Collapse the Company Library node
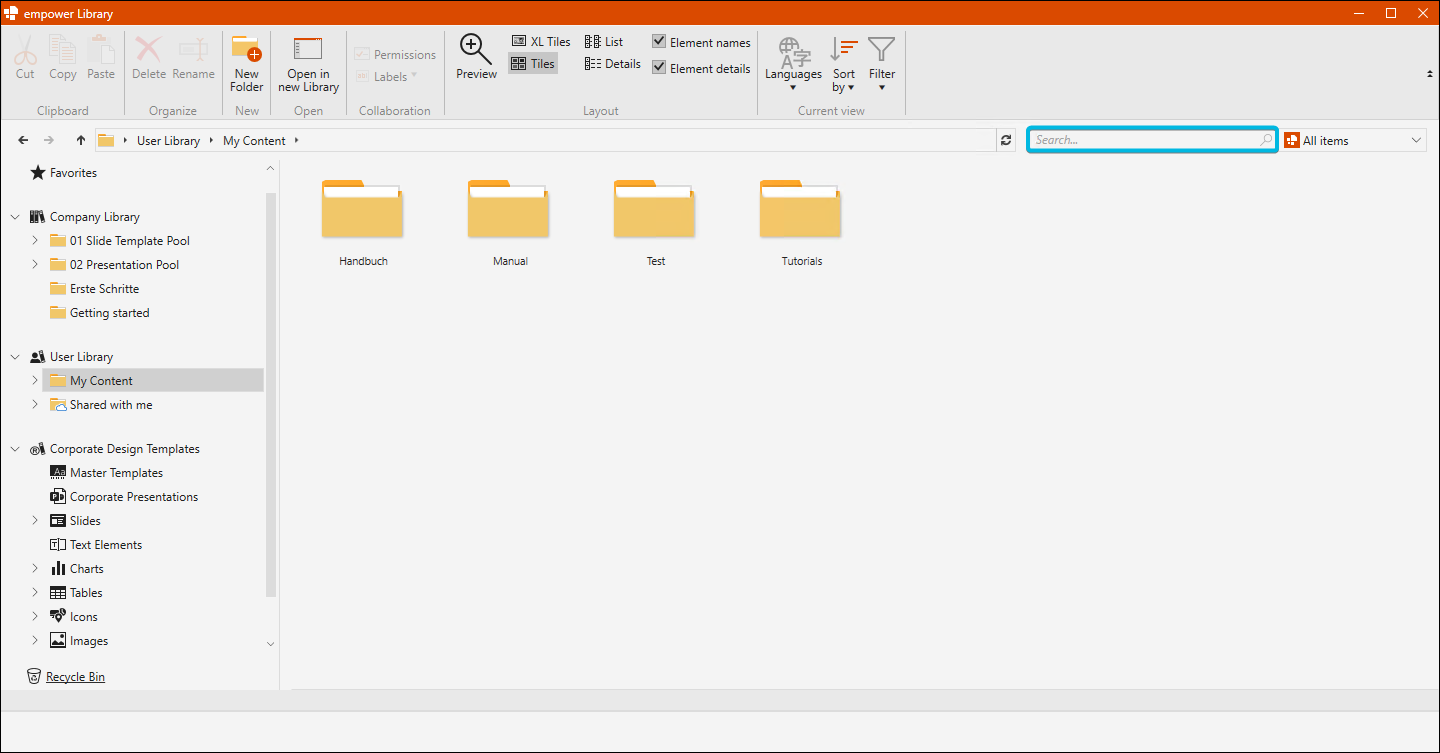Viewport: 1440px width, 753px height. [15, 217]
